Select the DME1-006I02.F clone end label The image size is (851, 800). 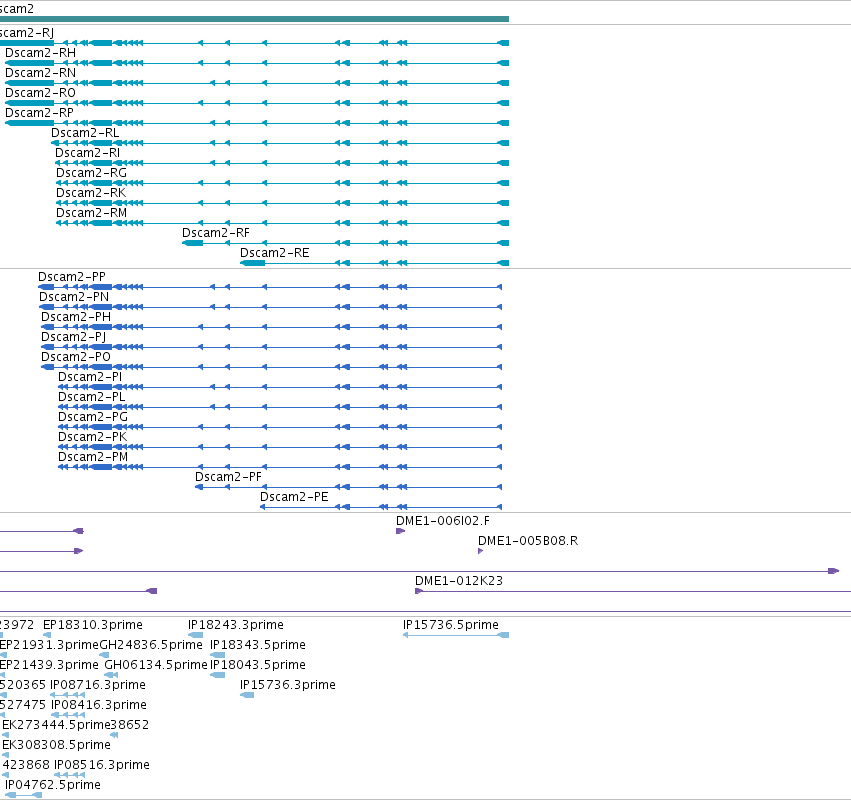coord(443,521)
